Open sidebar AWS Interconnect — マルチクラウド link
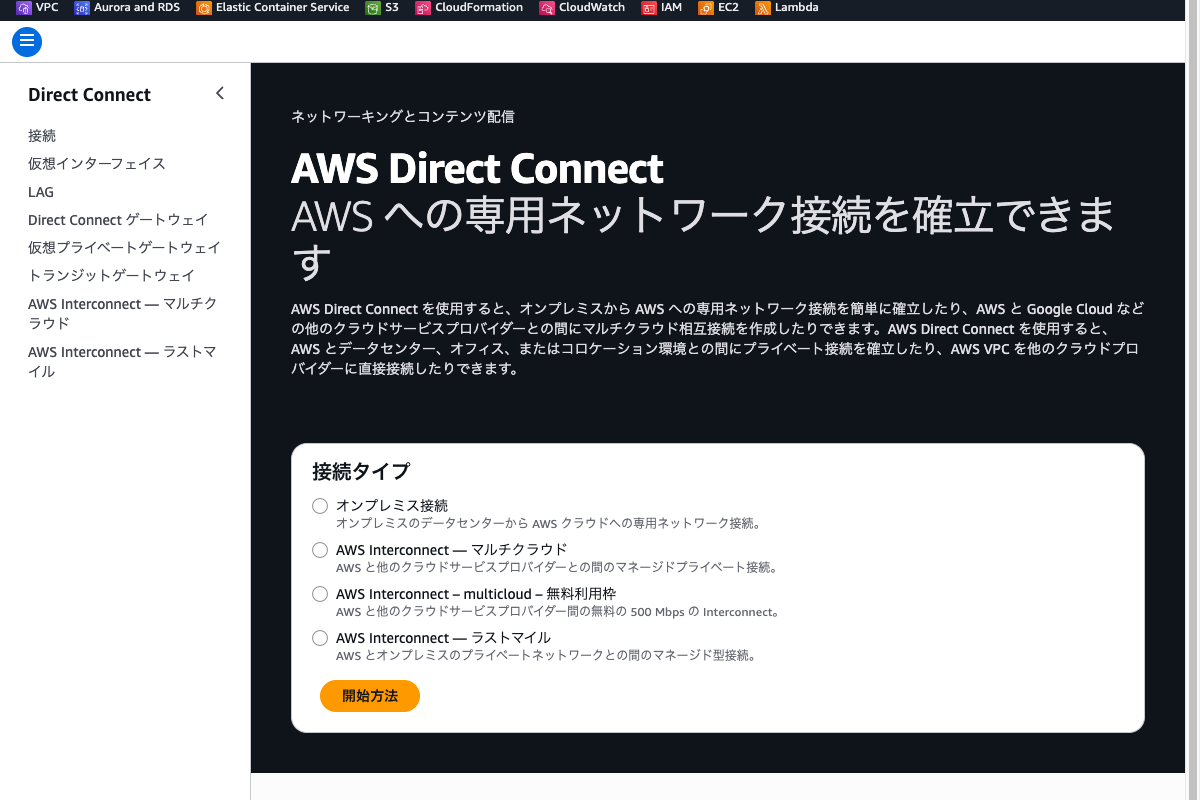The image size is (1200, 800). click(122, 314)
